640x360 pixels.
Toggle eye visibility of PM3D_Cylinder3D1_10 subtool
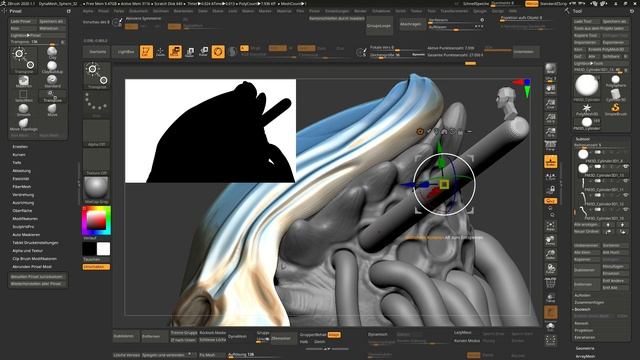tap(626, 209)
